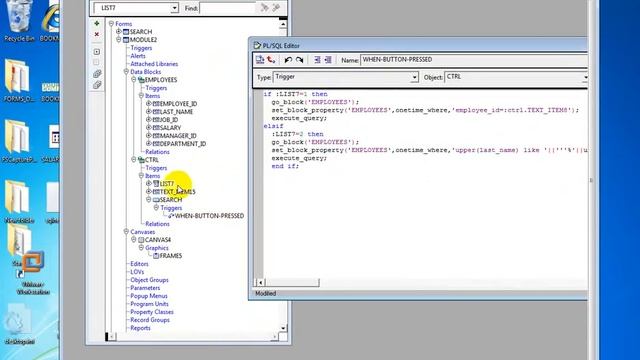Click the navigator vertical scrollbar up arrow

[x=283, y=24]
